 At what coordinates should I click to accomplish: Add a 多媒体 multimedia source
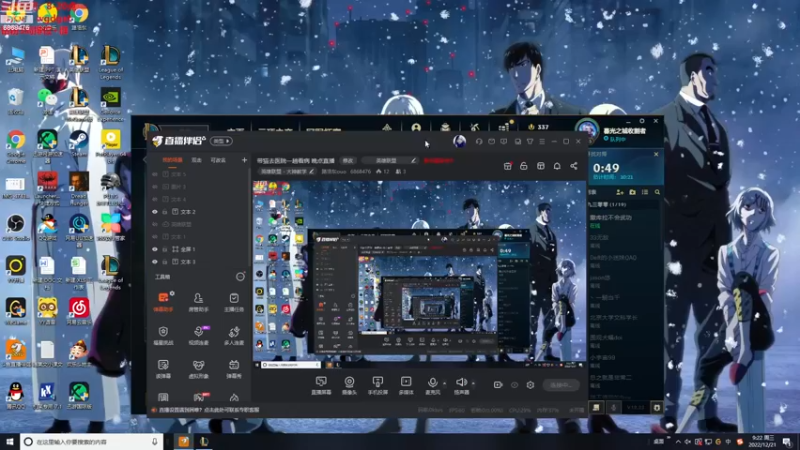tap(406, 385)
